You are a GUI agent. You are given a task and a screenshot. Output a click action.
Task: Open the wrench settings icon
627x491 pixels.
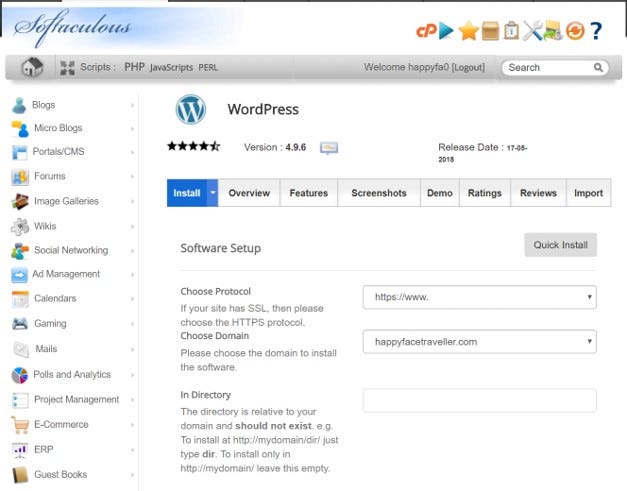tap(532, 30)
